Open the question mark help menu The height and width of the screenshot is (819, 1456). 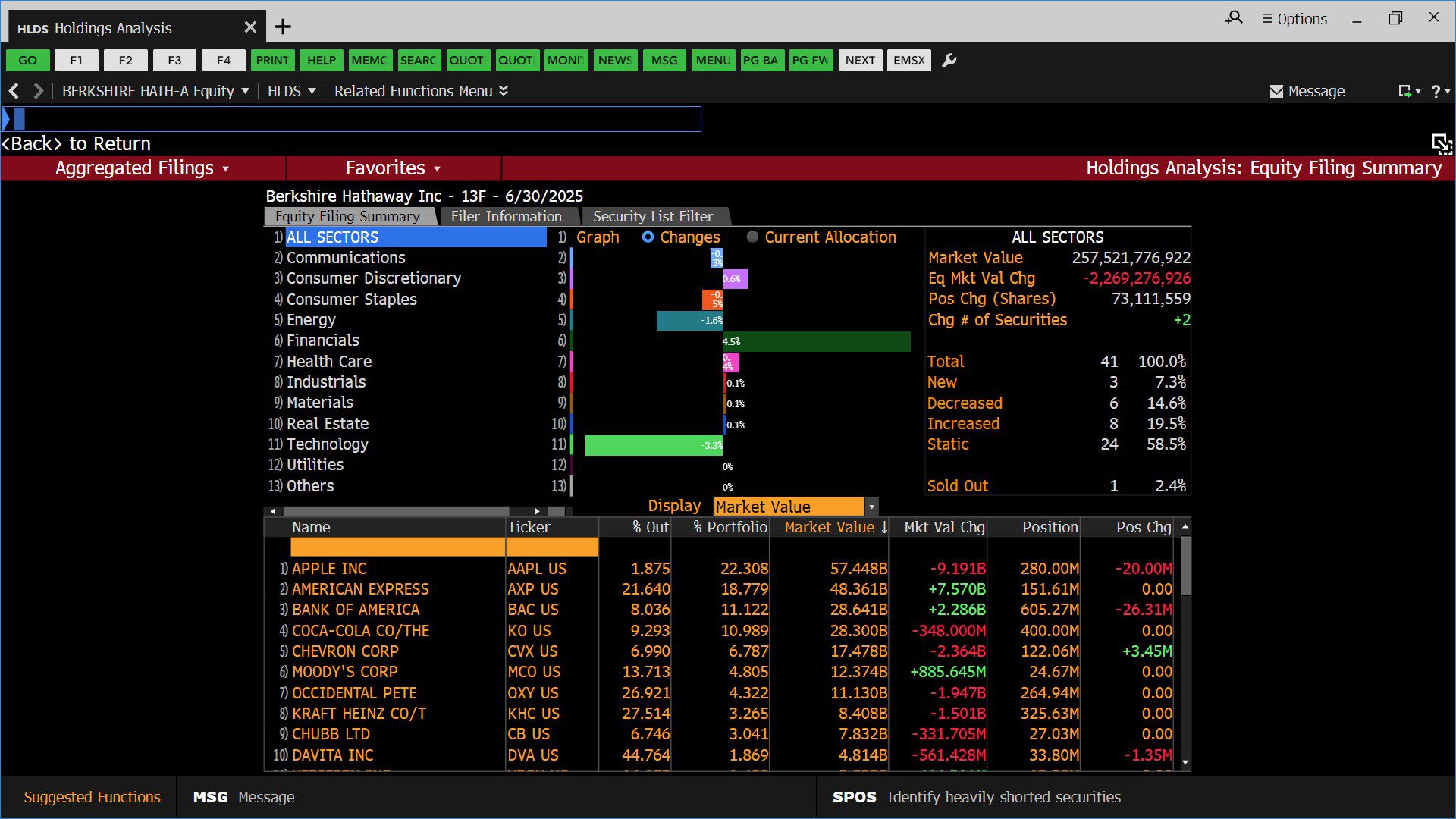[x=1440, y=91]
